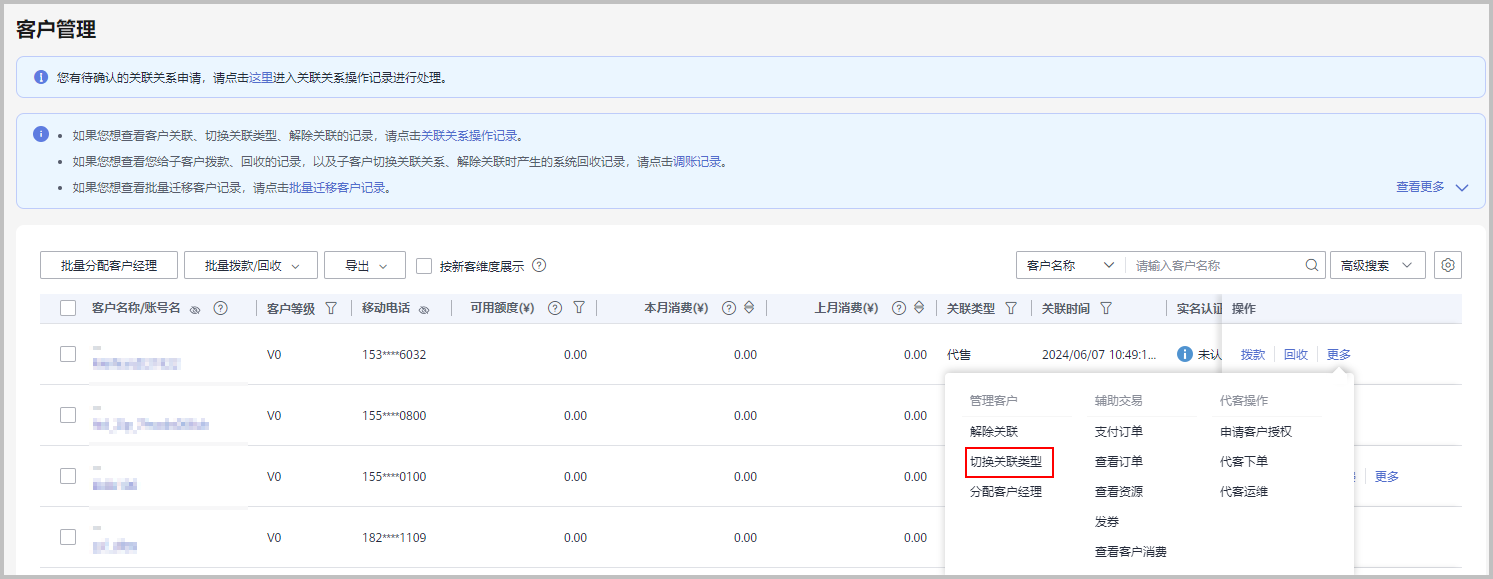This screenshot has height=579, width=1493.
Task: Click the 批量分配客户经理 button
Action: 109,266
